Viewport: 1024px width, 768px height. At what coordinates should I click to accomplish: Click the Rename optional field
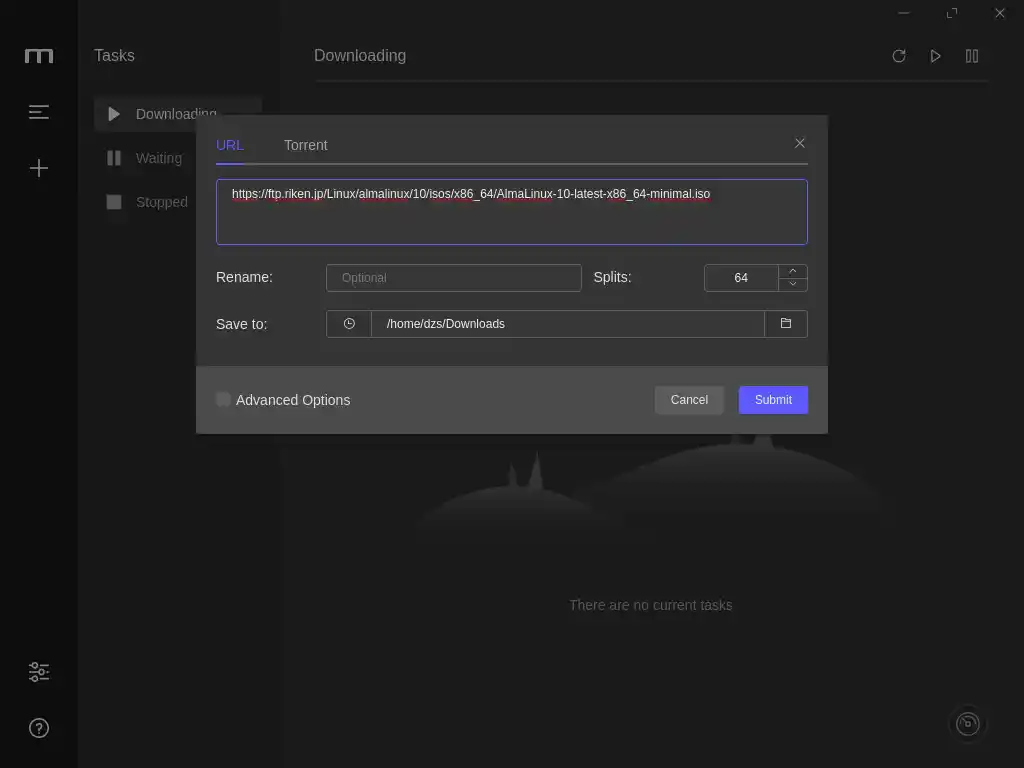tap(454, 278)
